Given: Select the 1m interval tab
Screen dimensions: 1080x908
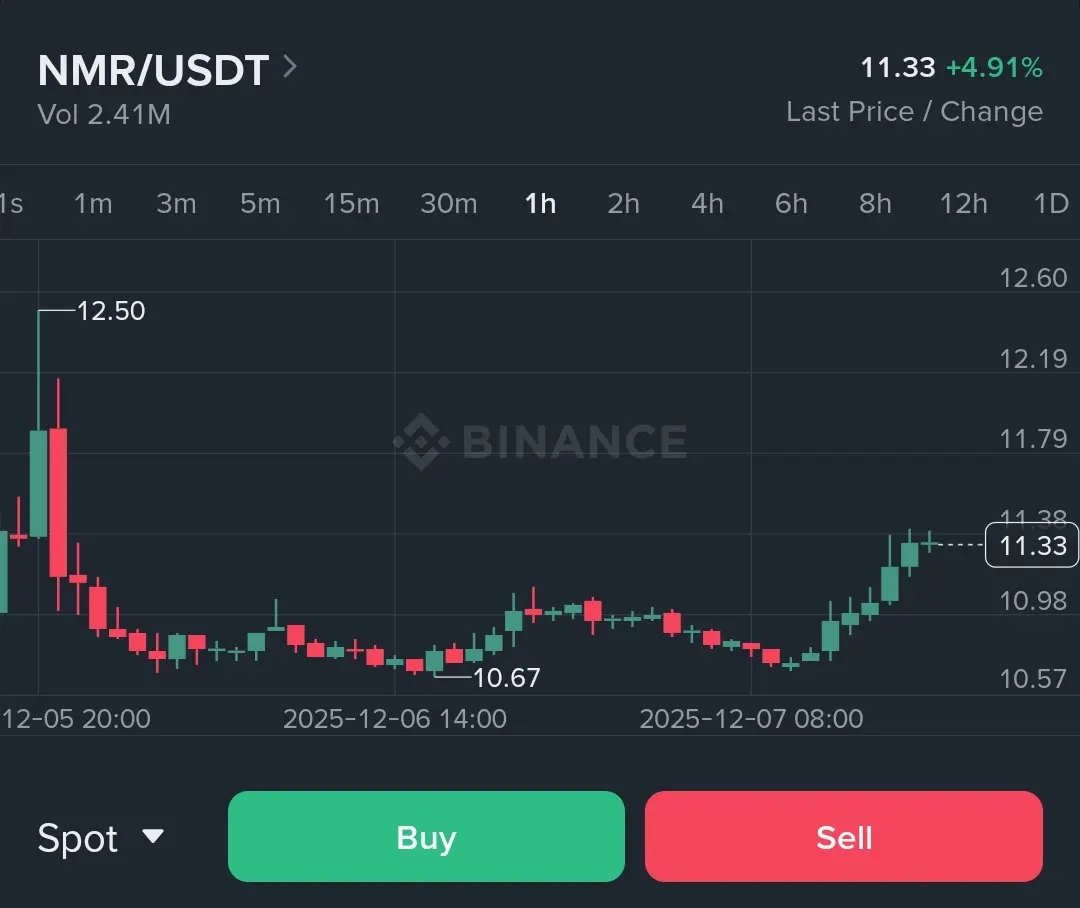Looking at the screenshot, I should (93, 203).
